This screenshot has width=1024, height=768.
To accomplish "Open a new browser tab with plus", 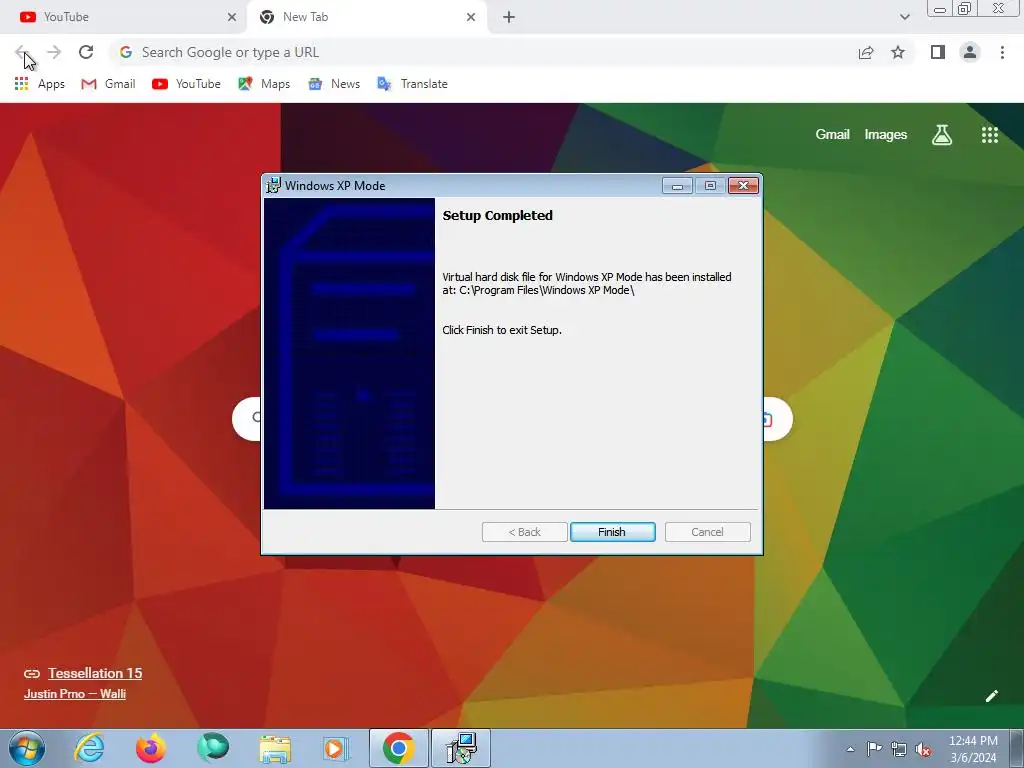I will tap(509, 17).
